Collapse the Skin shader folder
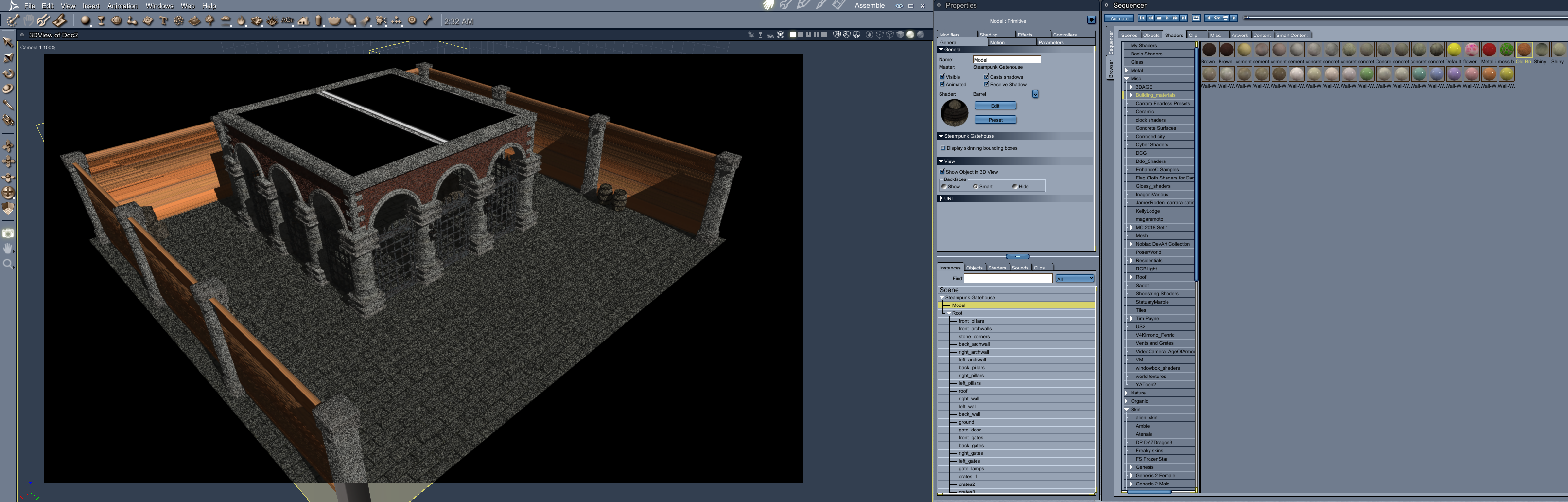 tap(1127, 410)
